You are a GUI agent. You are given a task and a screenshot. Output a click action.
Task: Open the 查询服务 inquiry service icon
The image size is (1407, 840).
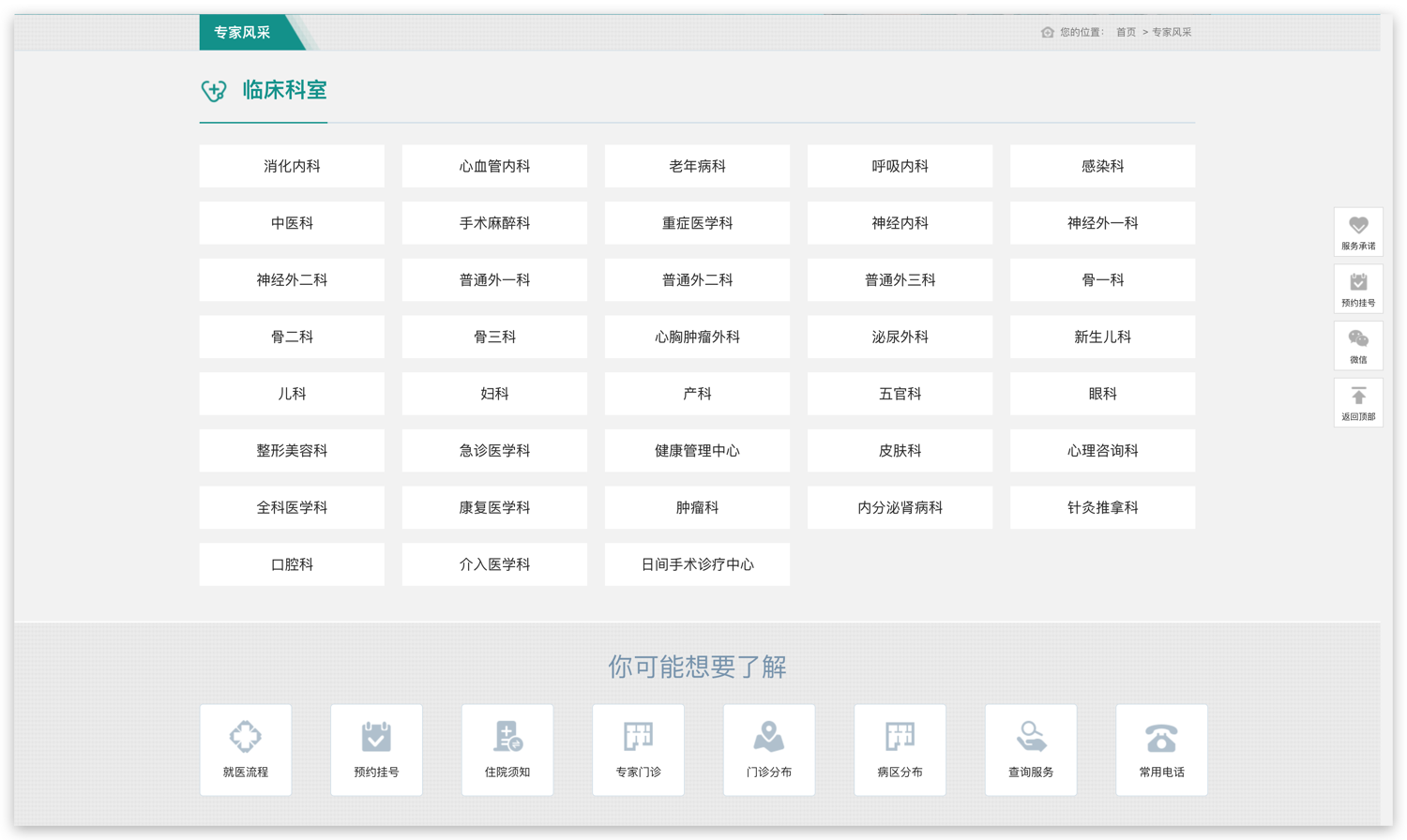[x=1030, y=749]
